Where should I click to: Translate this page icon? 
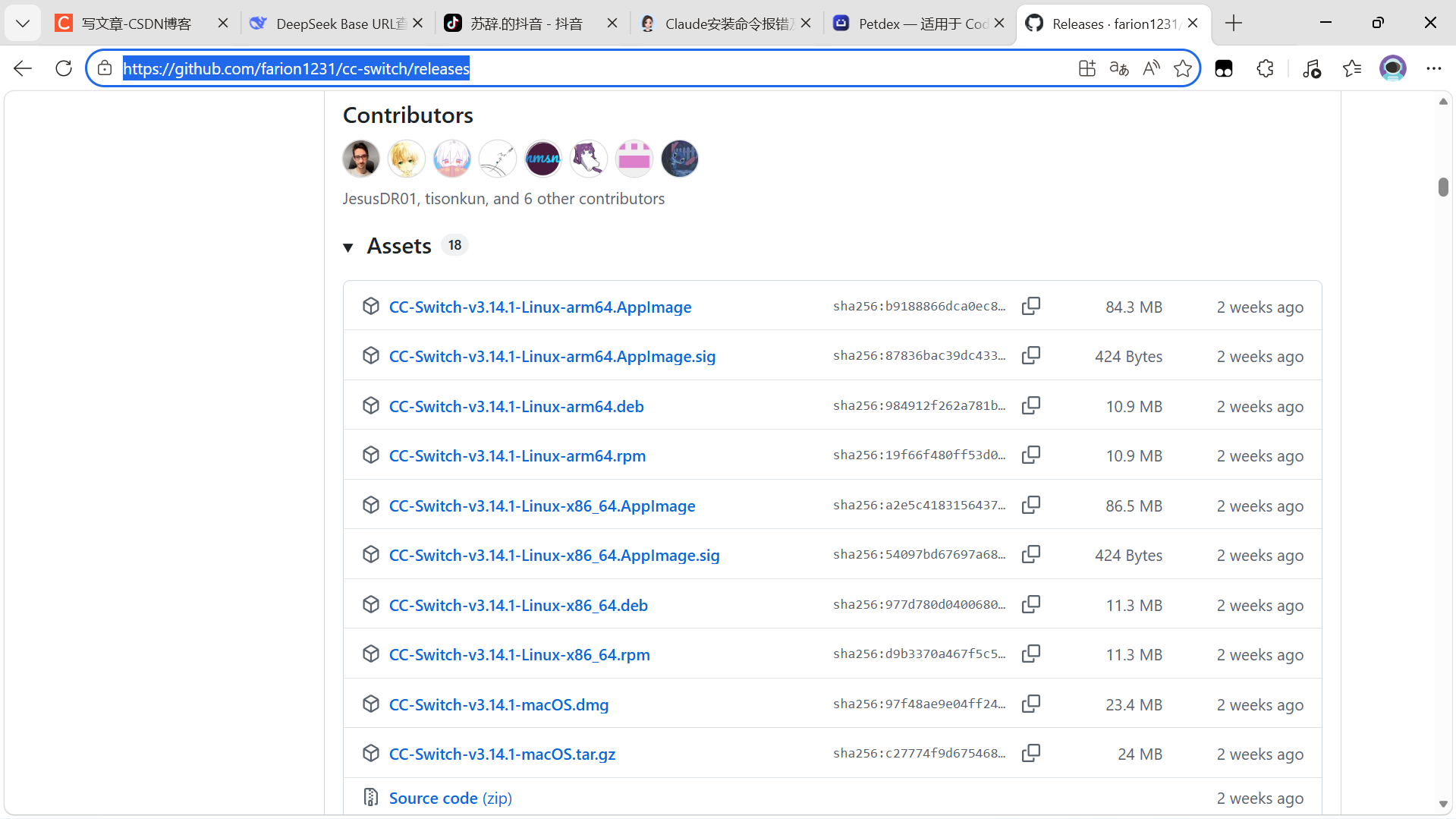(1119, 68)
